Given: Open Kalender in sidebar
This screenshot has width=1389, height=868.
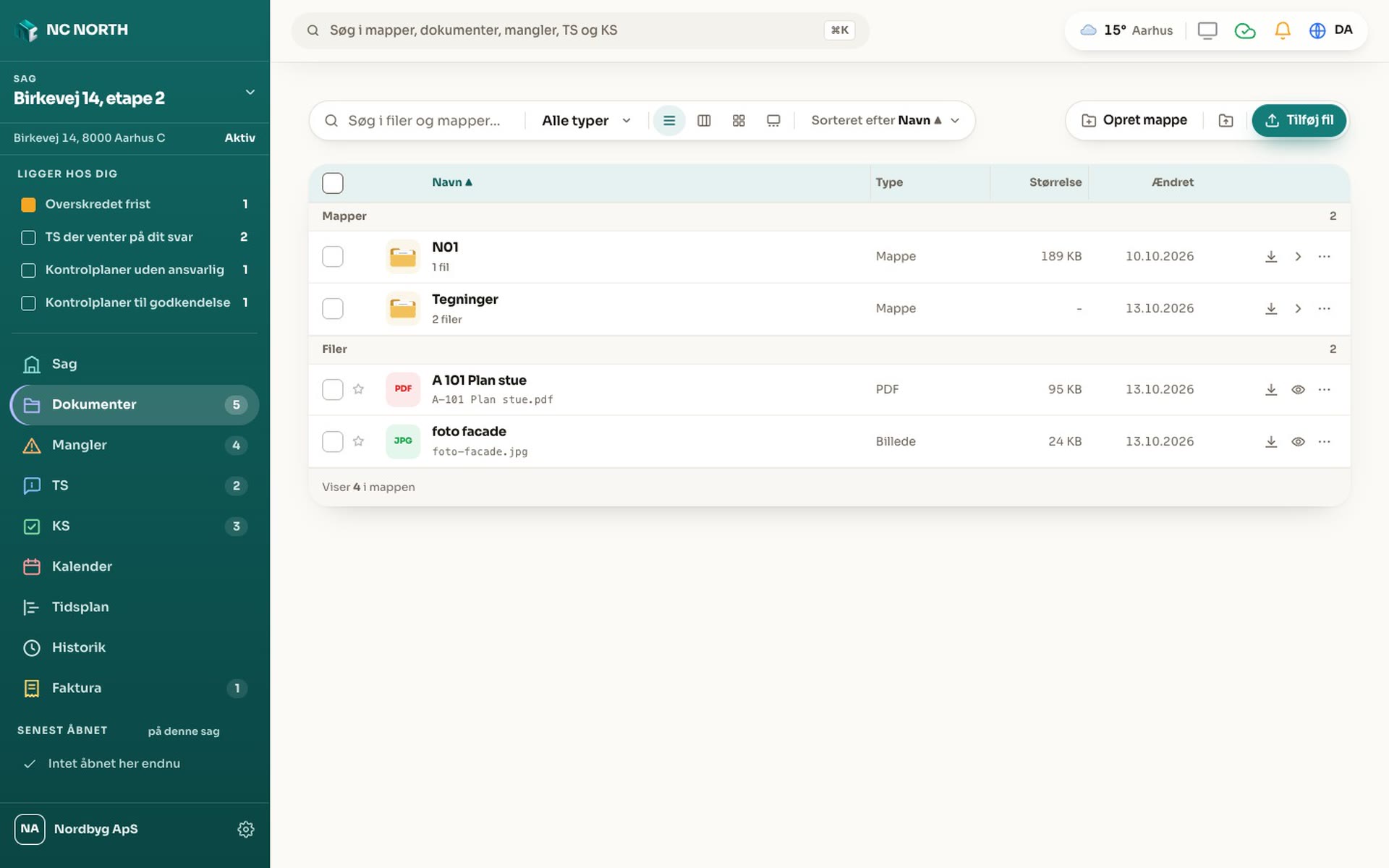Looking at the screenshot, I should (135, 567).
